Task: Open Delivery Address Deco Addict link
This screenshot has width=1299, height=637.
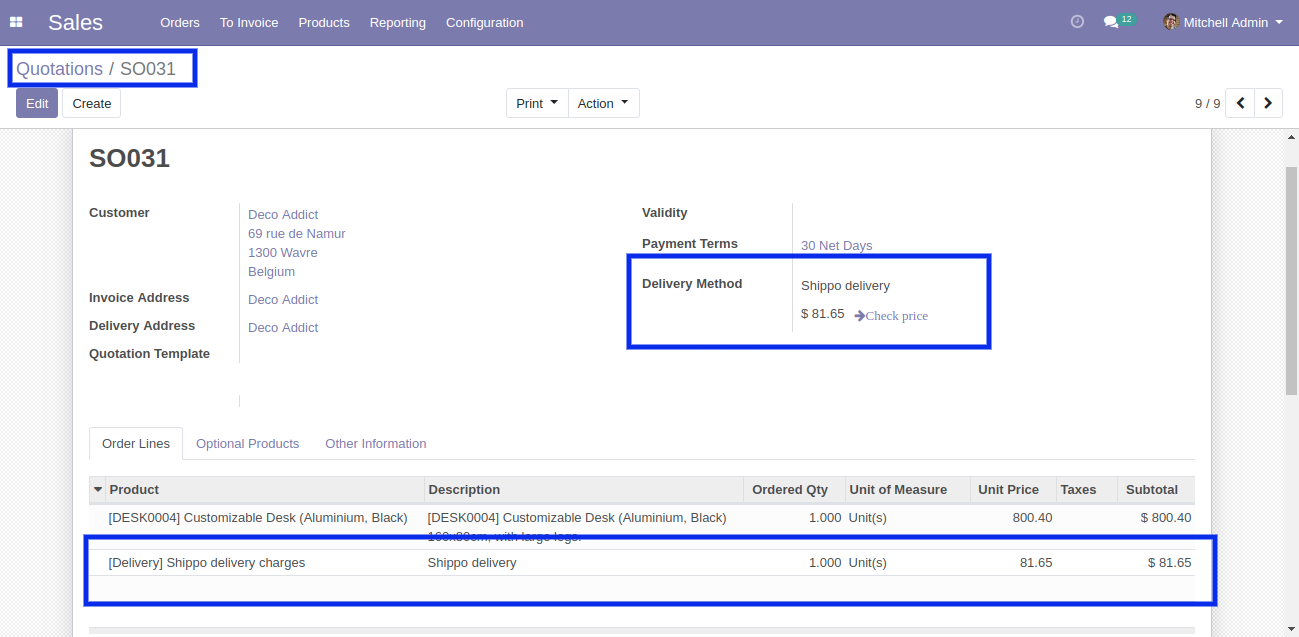Action: click(x=283, y=328)
